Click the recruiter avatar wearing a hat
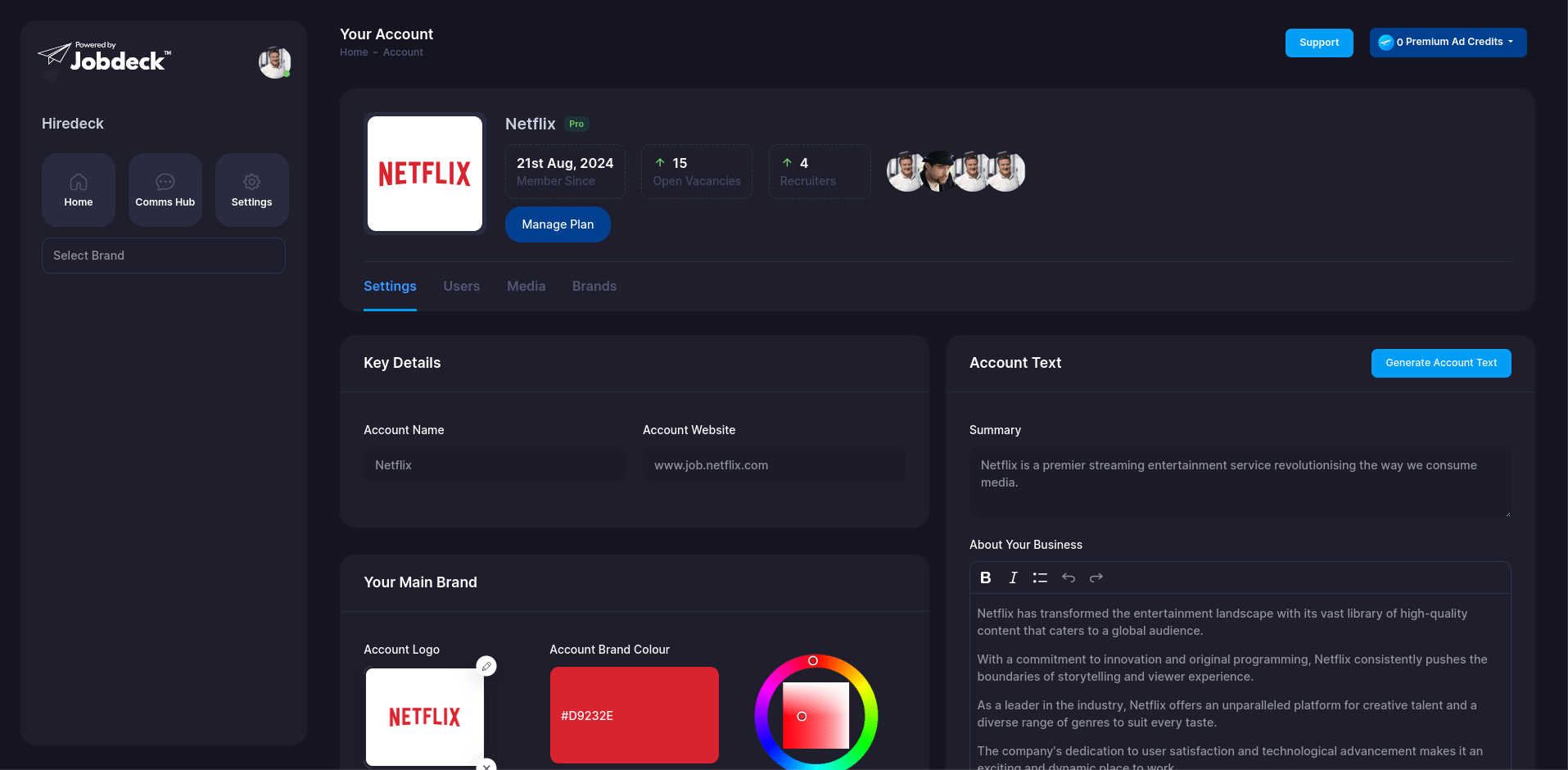1568x770 pixels. pyautogui.click(x=938, y=171)
